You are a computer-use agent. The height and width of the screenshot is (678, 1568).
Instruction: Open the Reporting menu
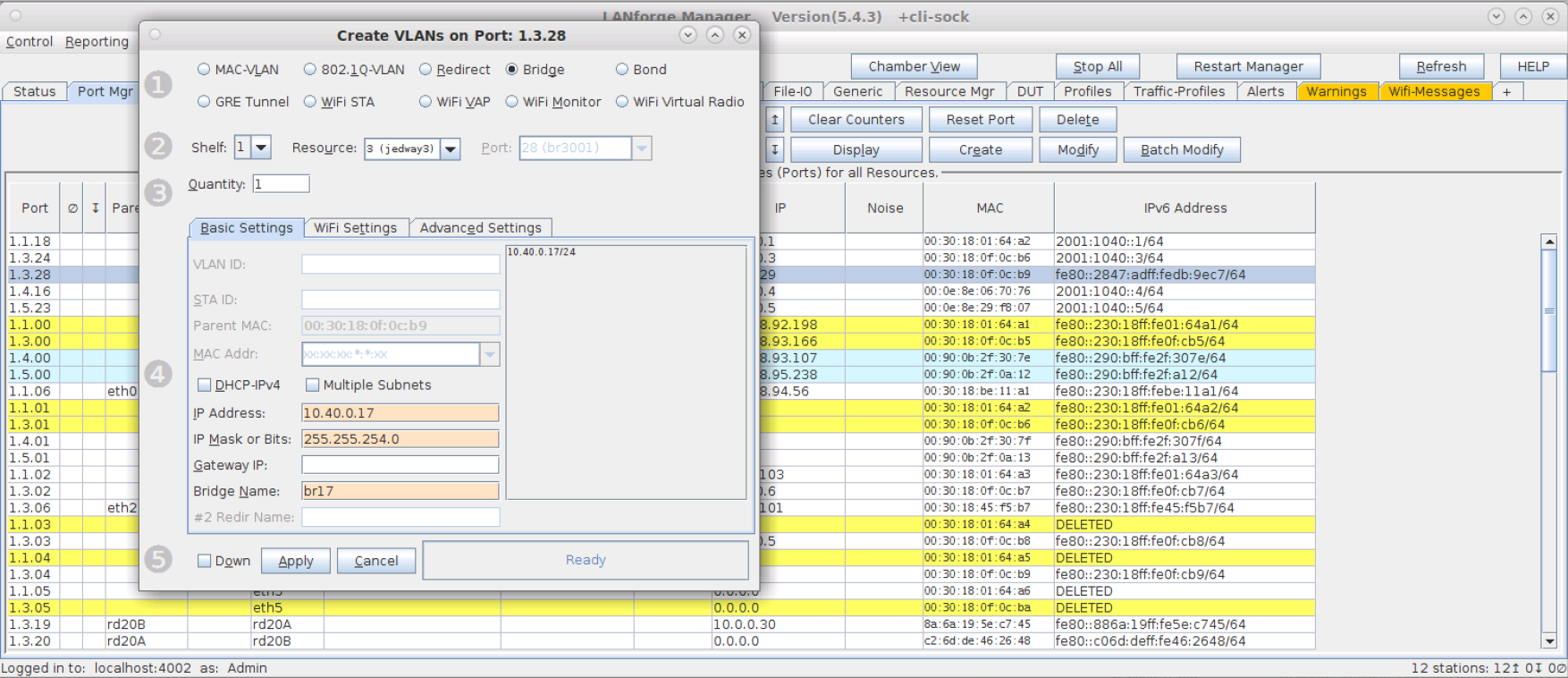97,42
